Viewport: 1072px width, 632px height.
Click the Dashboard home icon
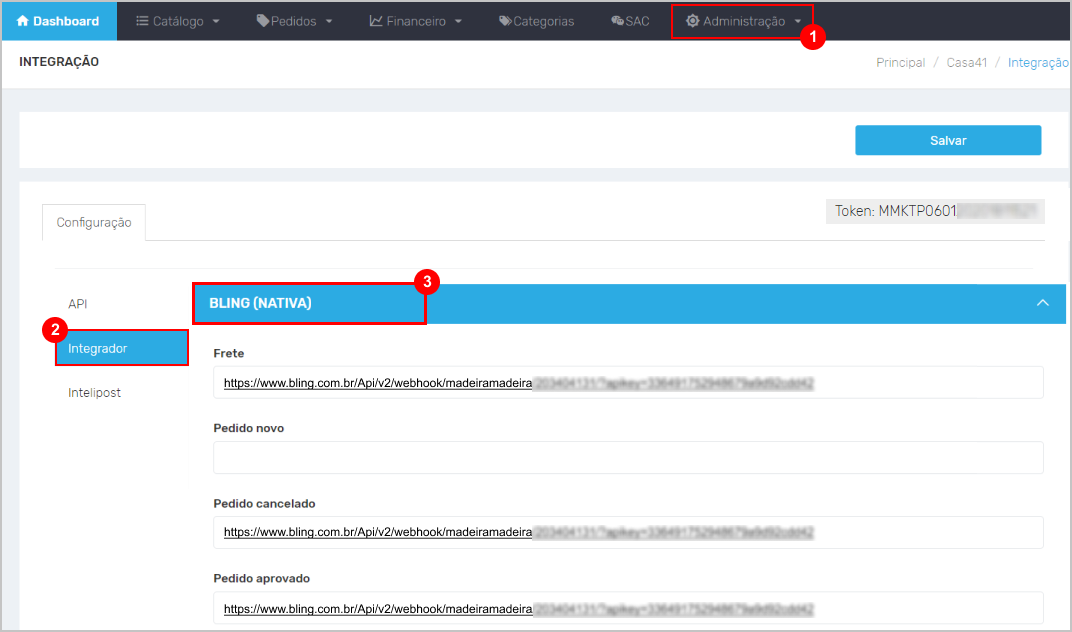coord(23,21)
